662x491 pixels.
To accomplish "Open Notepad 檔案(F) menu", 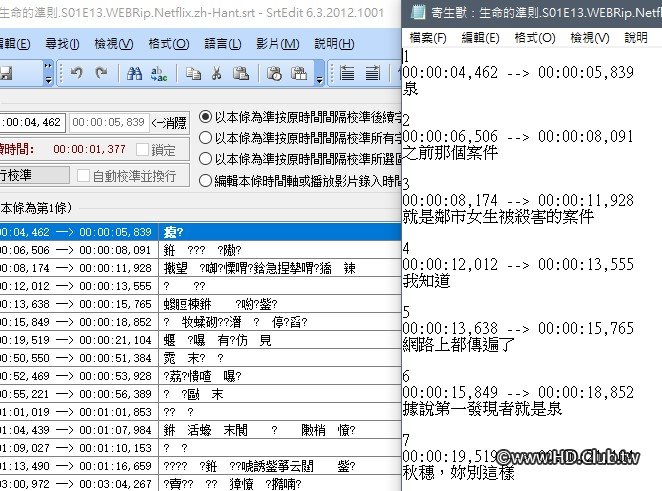I will (428, 38).
